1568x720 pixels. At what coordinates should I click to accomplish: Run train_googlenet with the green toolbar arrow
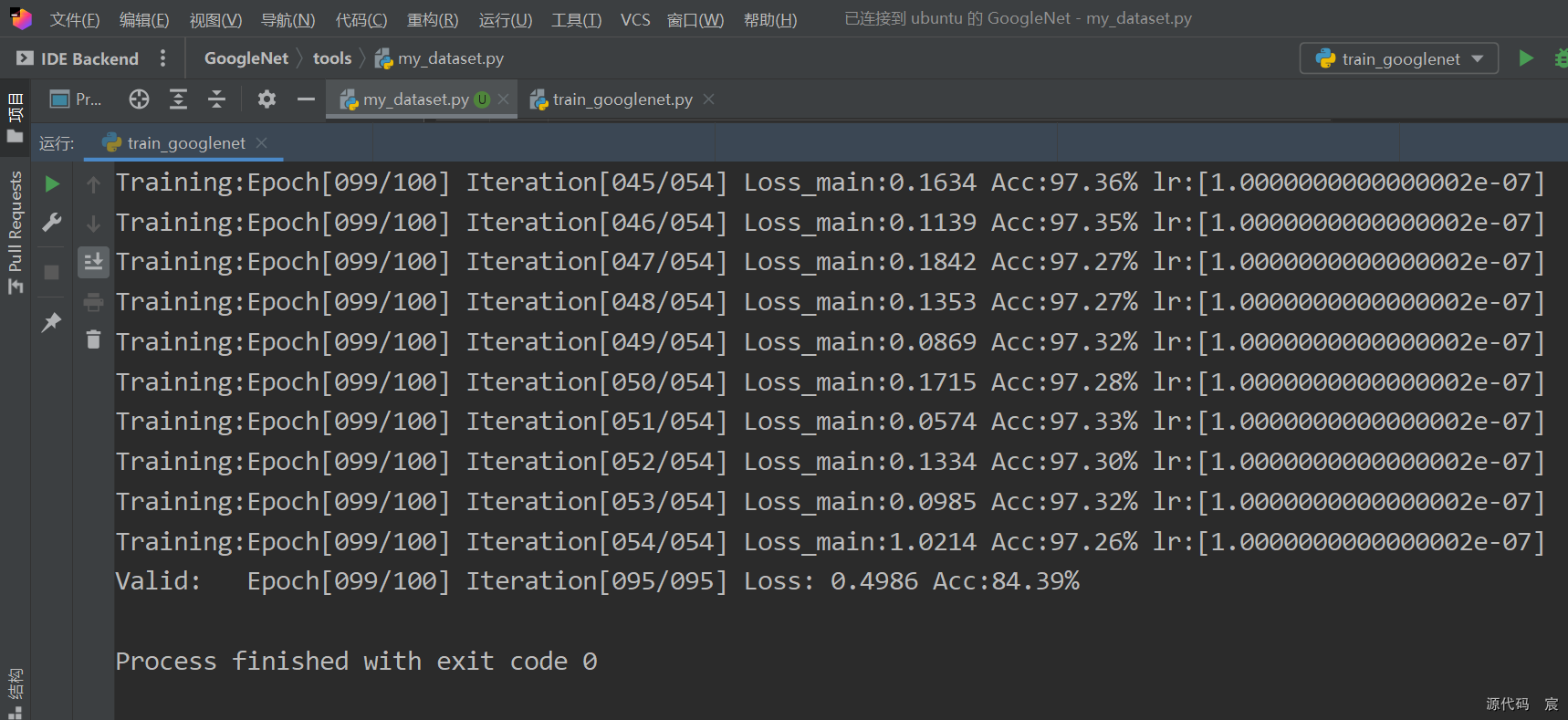[1526, 58]
